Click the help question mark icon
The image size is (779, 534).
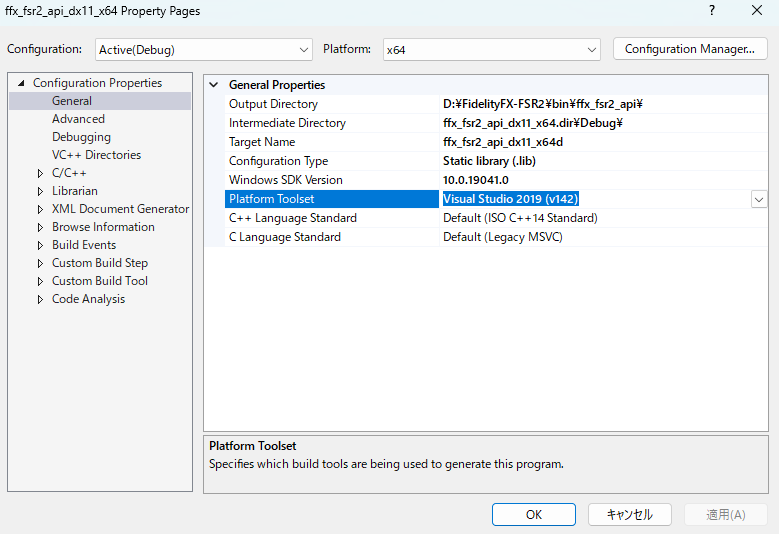pyautogui.click(x=712, y=11)
